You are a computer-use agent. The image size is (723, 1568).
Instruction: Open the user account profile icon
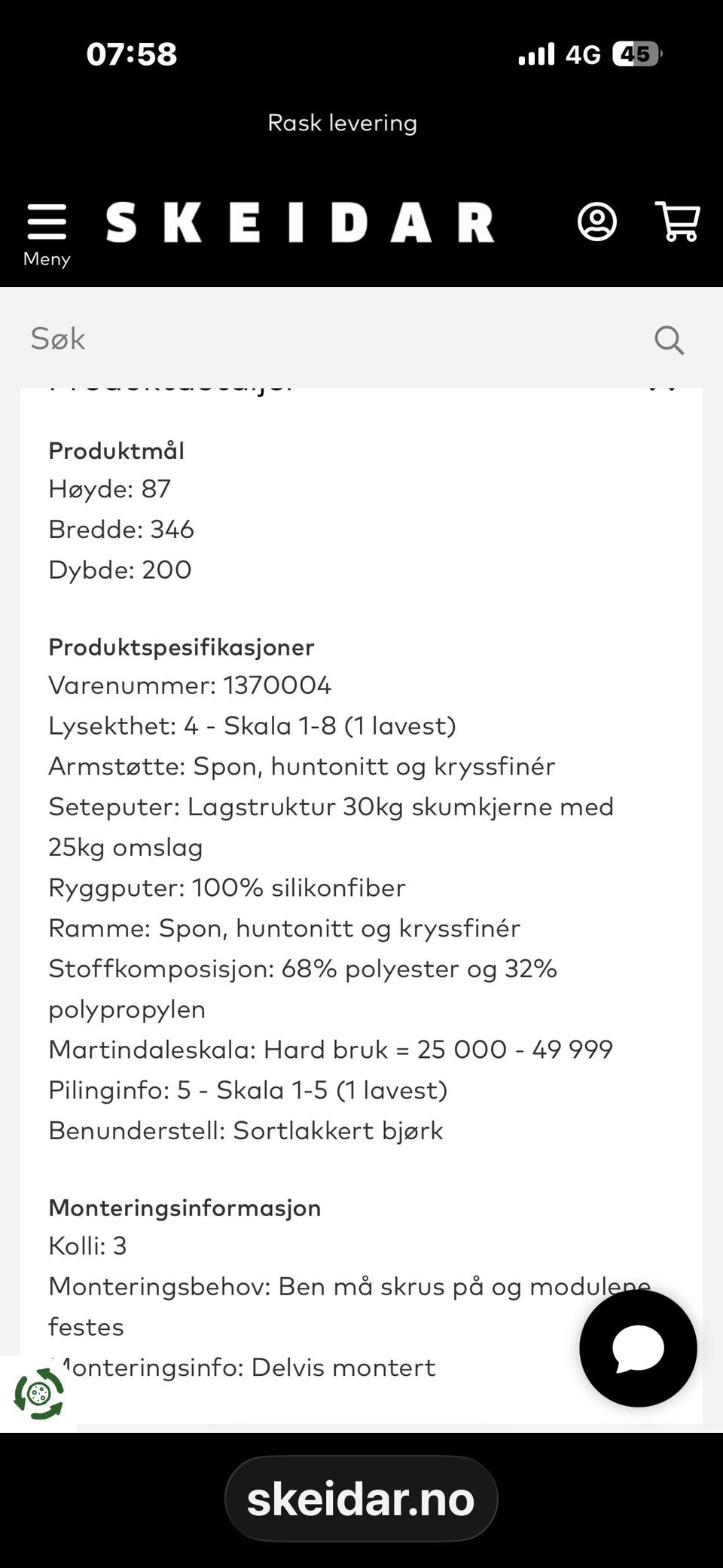point(597,222)
